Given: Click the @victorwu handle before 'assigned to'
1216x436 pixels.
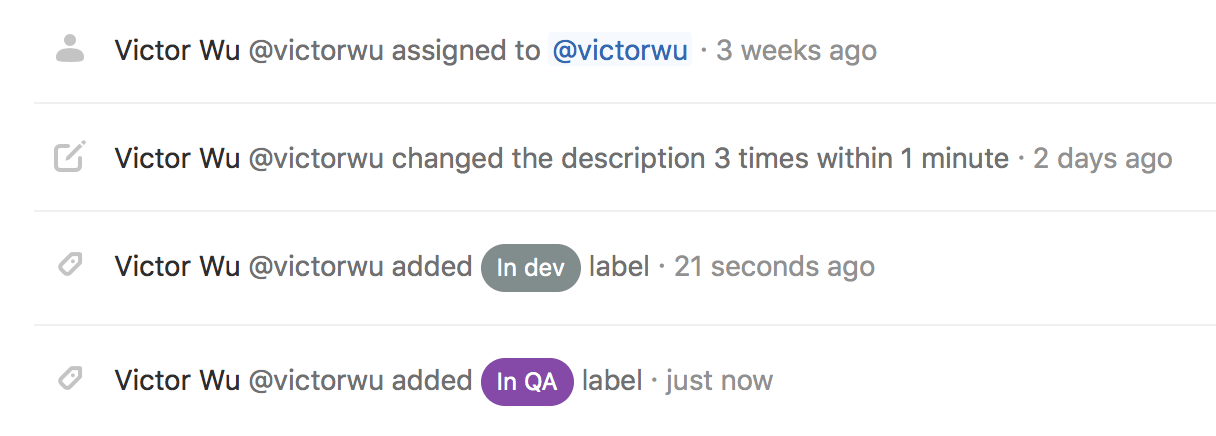Looking at the screenshot, I should (x=316, y=50).
